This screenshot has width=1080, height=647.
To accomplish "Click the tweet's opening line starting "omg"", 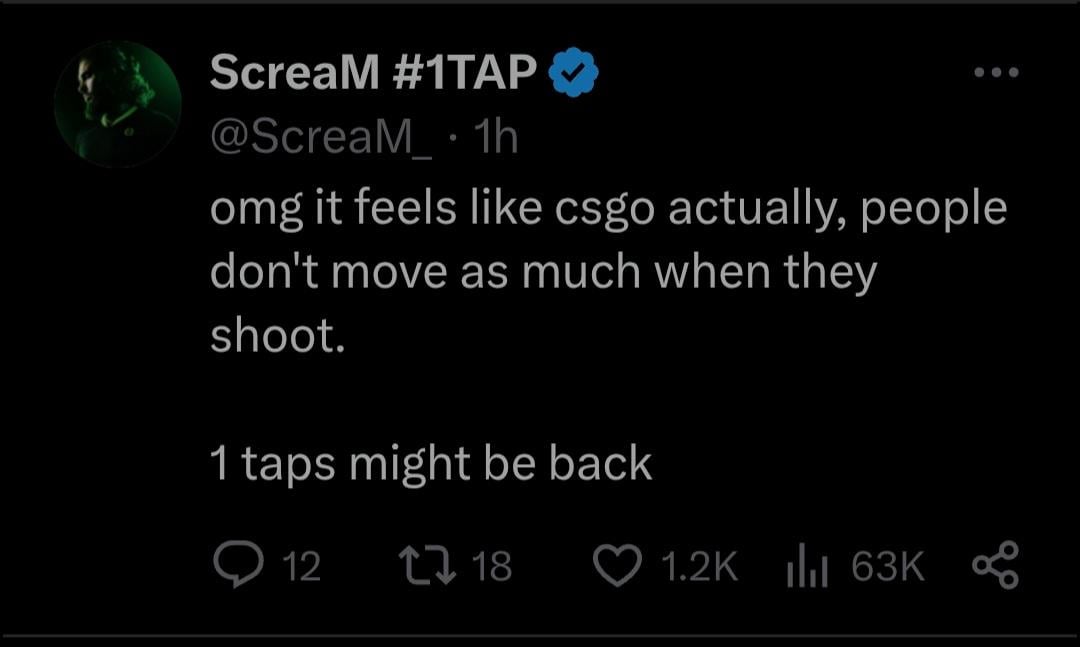I will [x=608, y=212].
